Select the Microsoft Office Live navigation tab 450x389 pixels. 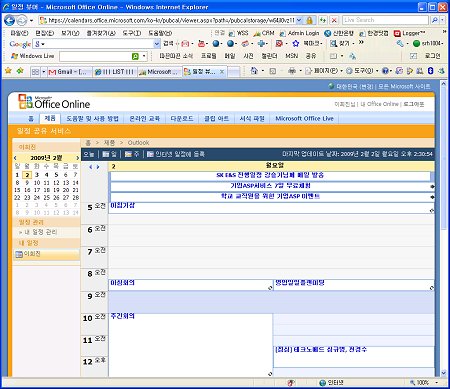[x=304, y=119]
